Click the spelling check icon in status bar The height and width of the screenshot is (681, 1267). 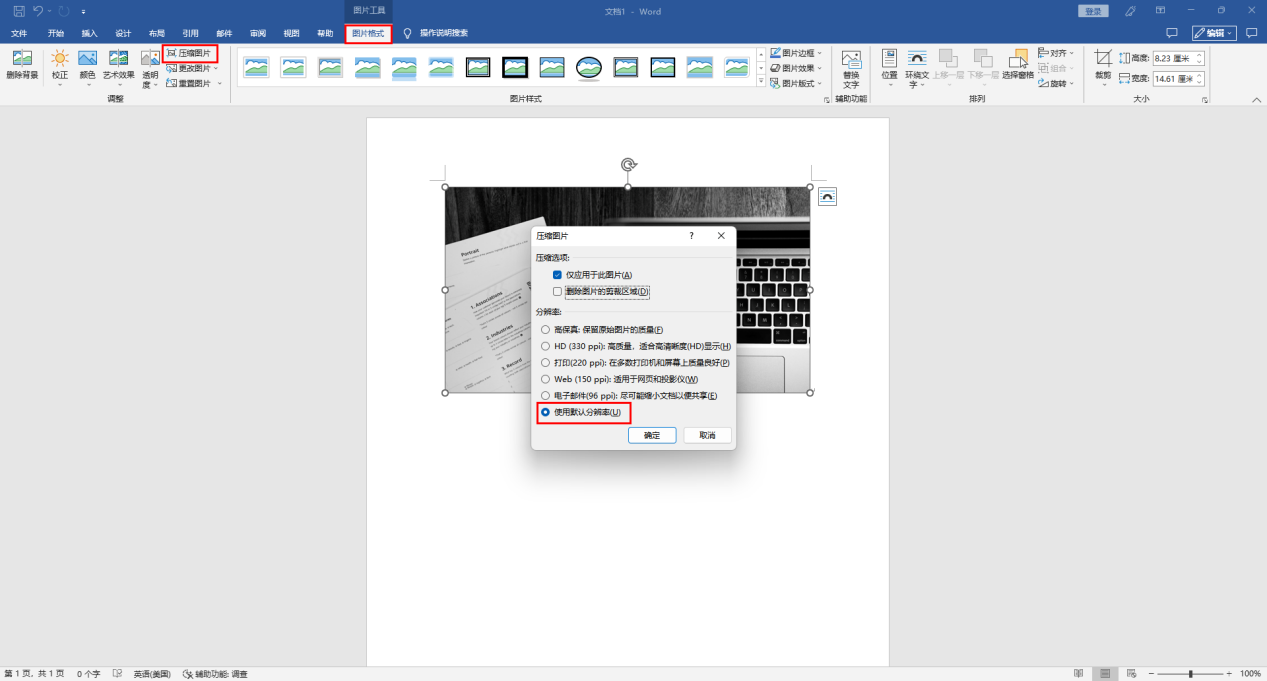(118, 674)
